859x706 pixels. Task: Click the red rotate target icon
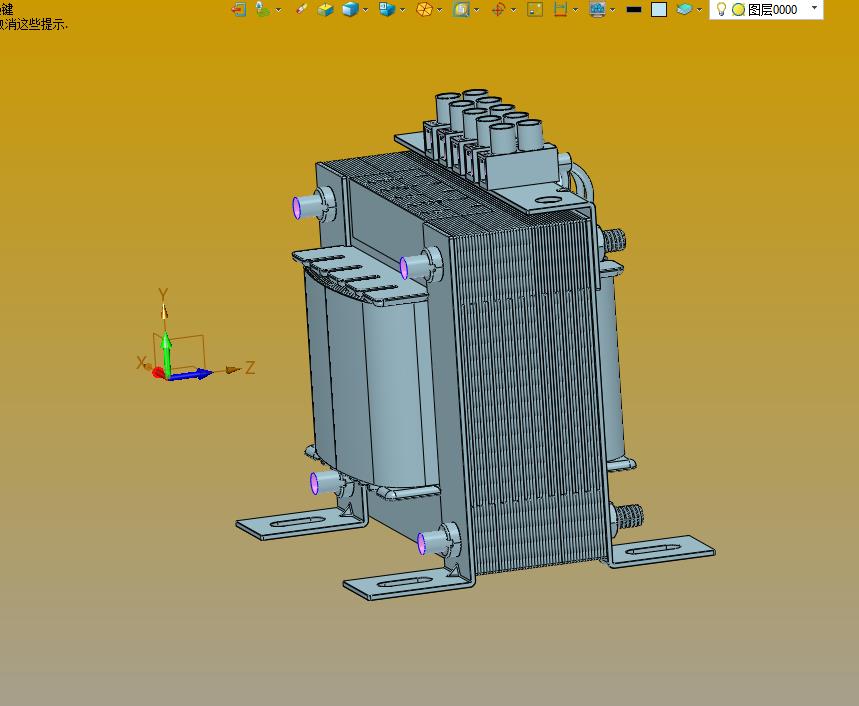(498, 9)
